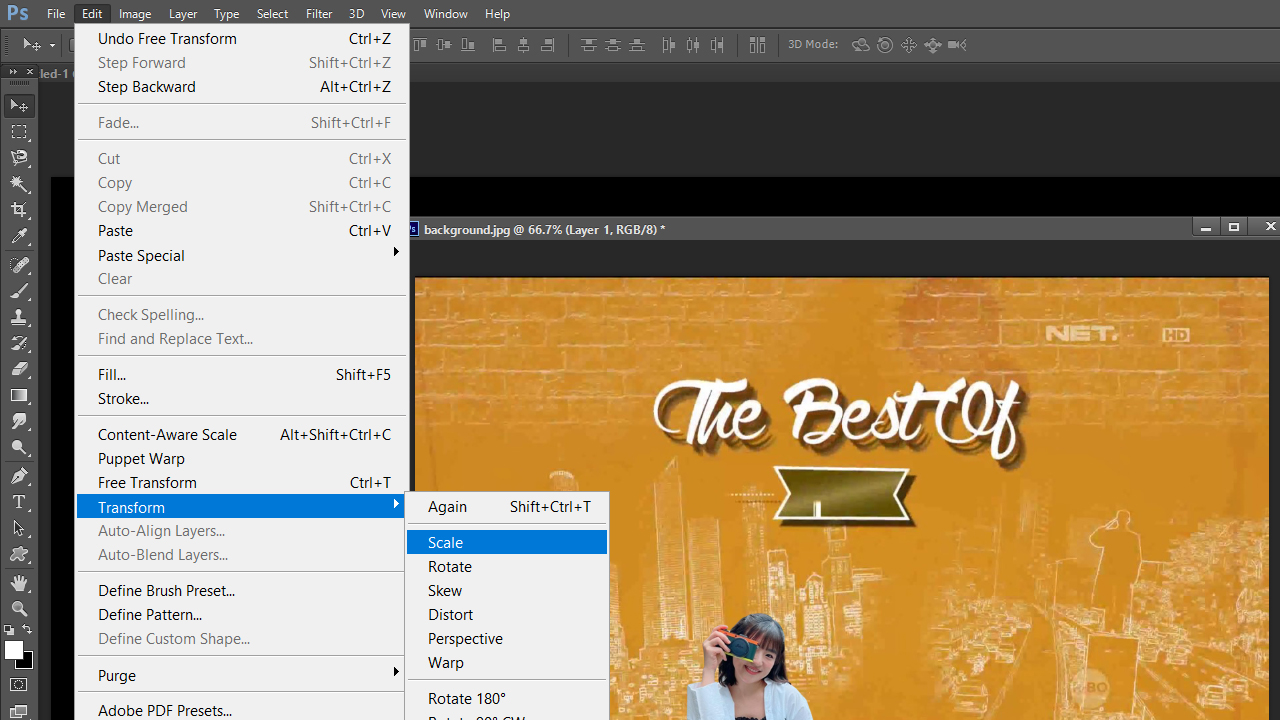Select the Horizontal Type tool
The image size is (1280, 720).
19,502
